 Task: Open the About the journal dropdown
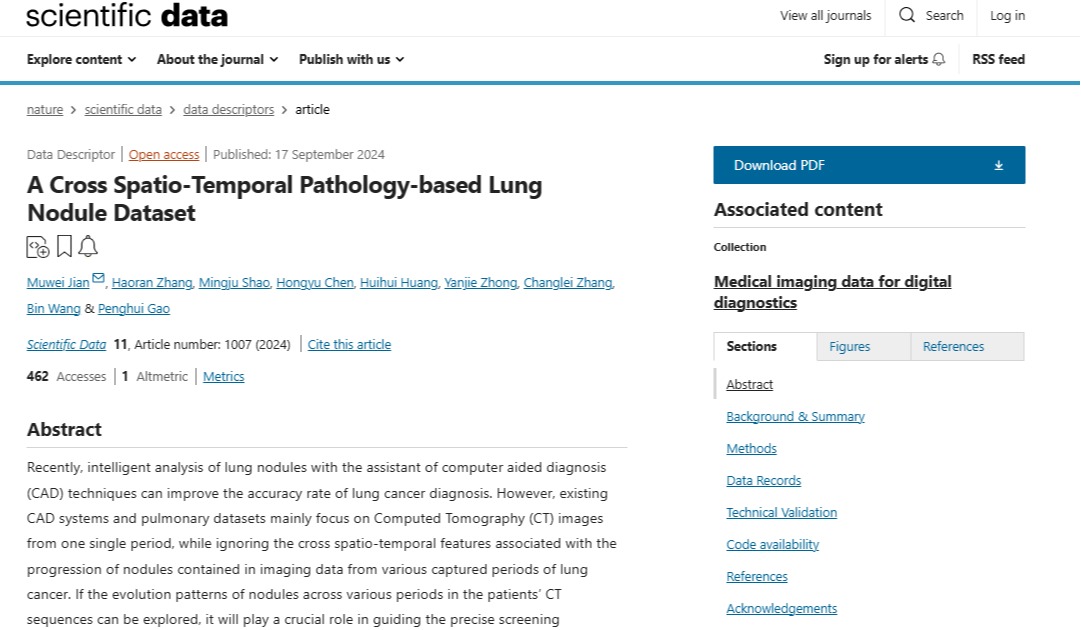click(x=217, y=60)
